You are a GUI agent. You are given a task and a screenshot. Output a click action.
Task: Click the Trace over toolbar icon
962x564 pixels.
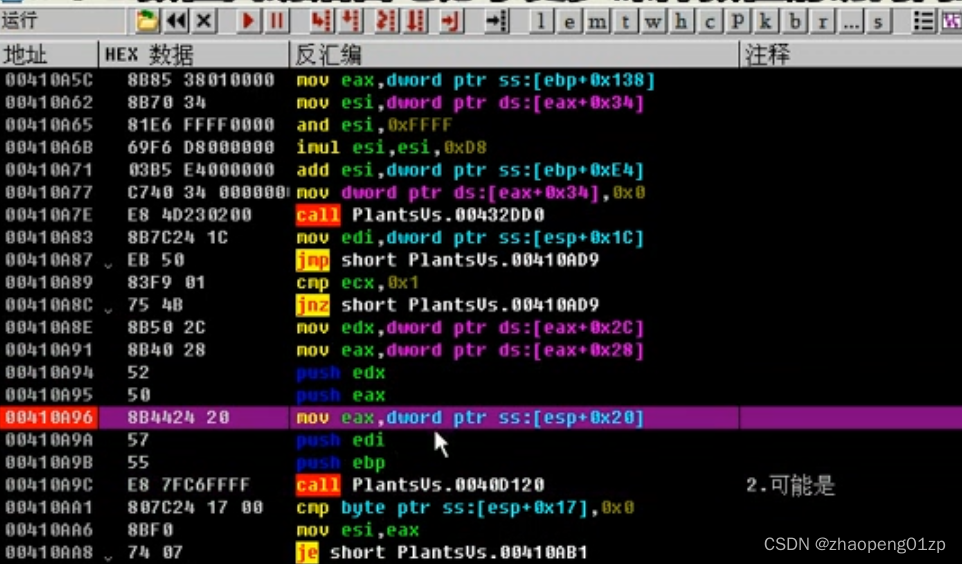point(416,21)
